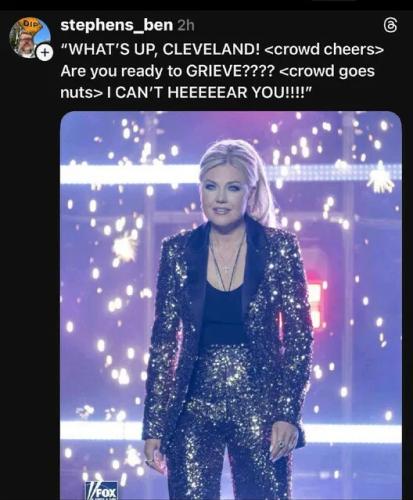Click the <crowd goes nuts> phrase
Image resolution: width=413 pixels, height=500 pixels.
click(x=218, y=82)
